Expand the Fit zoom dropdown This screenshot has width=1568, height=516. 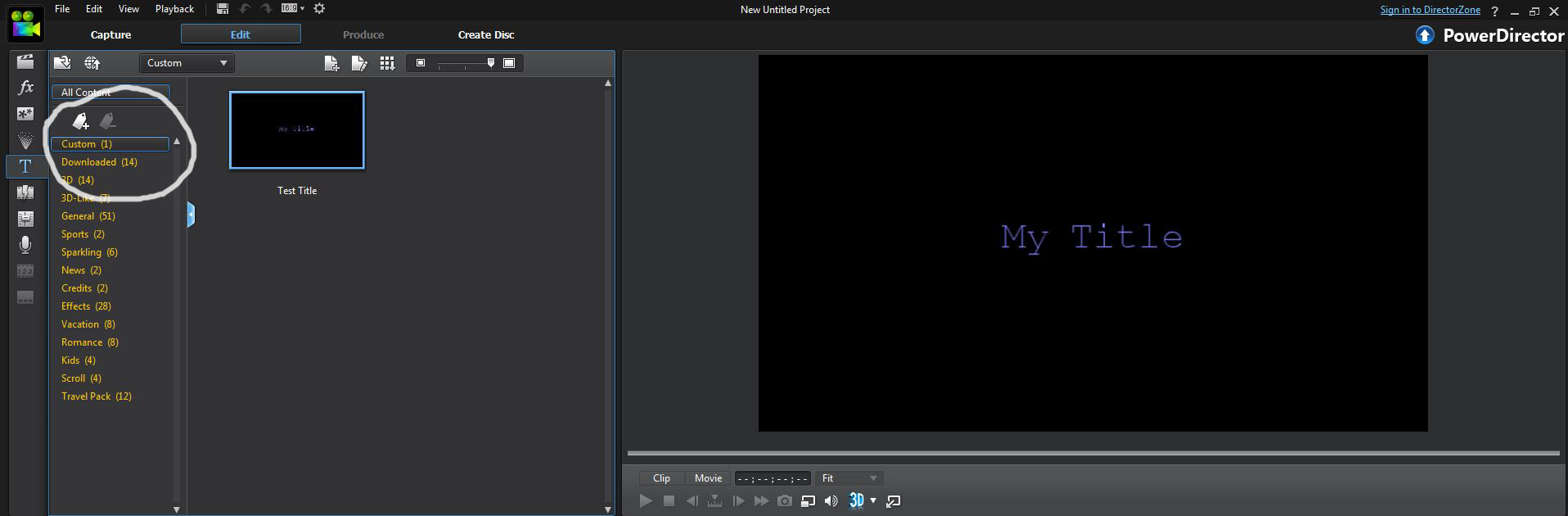(849, 478)
